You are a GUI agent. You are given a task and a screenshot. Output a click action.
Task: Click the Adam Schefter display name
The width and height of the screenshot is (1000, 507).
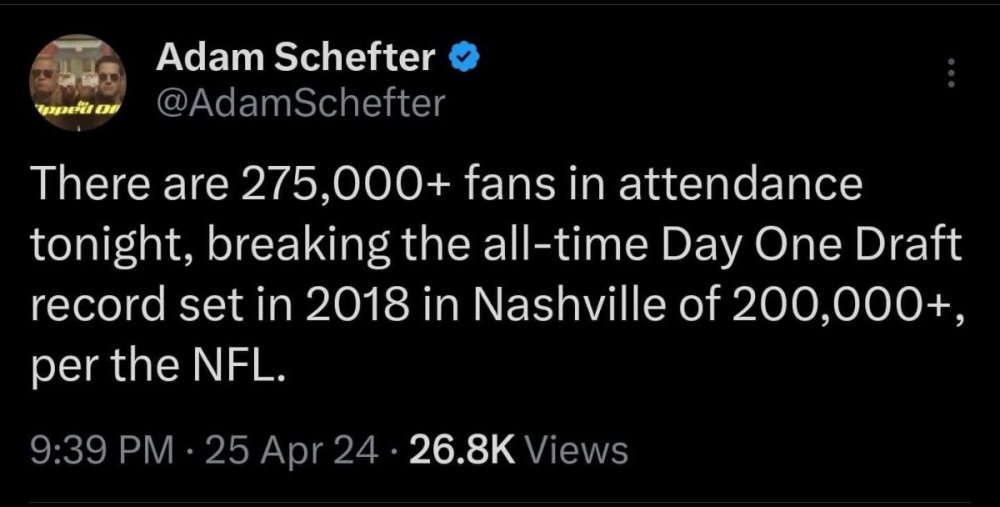[x=295, y=60]
